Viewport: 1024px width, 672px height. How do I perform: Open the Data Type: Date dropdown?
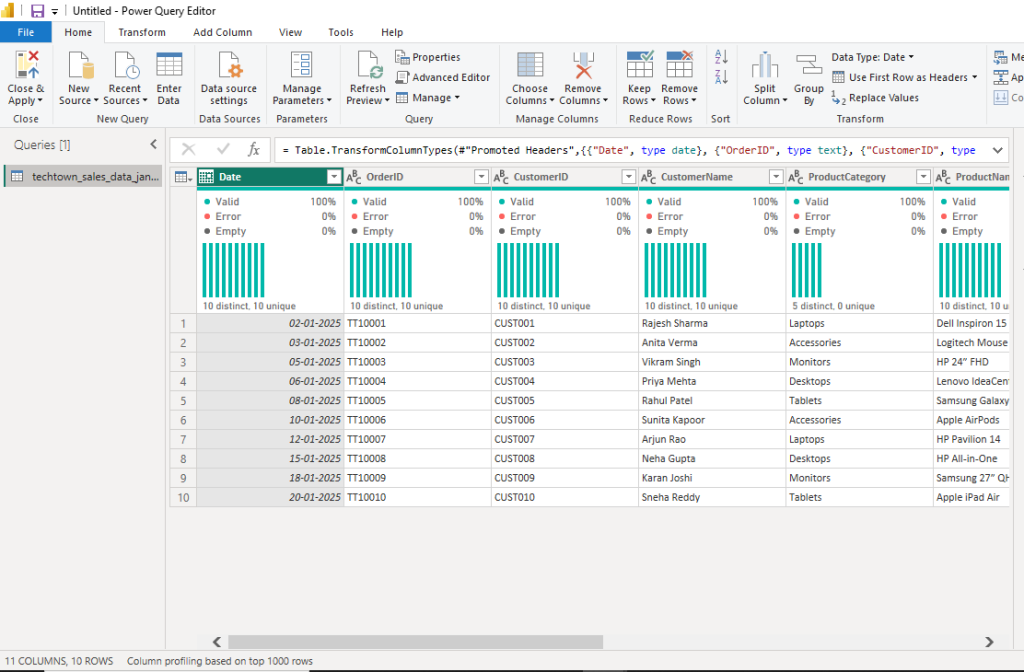[x=873, y=57]
